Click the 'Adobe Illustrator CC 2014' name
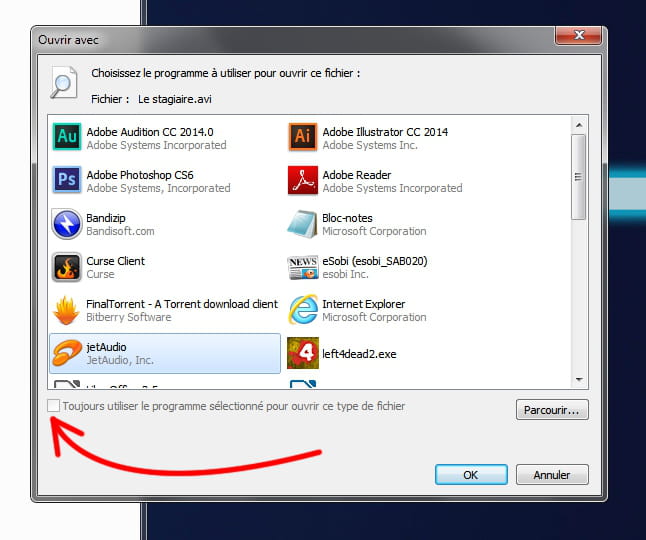646x540 pixels. (385, 132)
